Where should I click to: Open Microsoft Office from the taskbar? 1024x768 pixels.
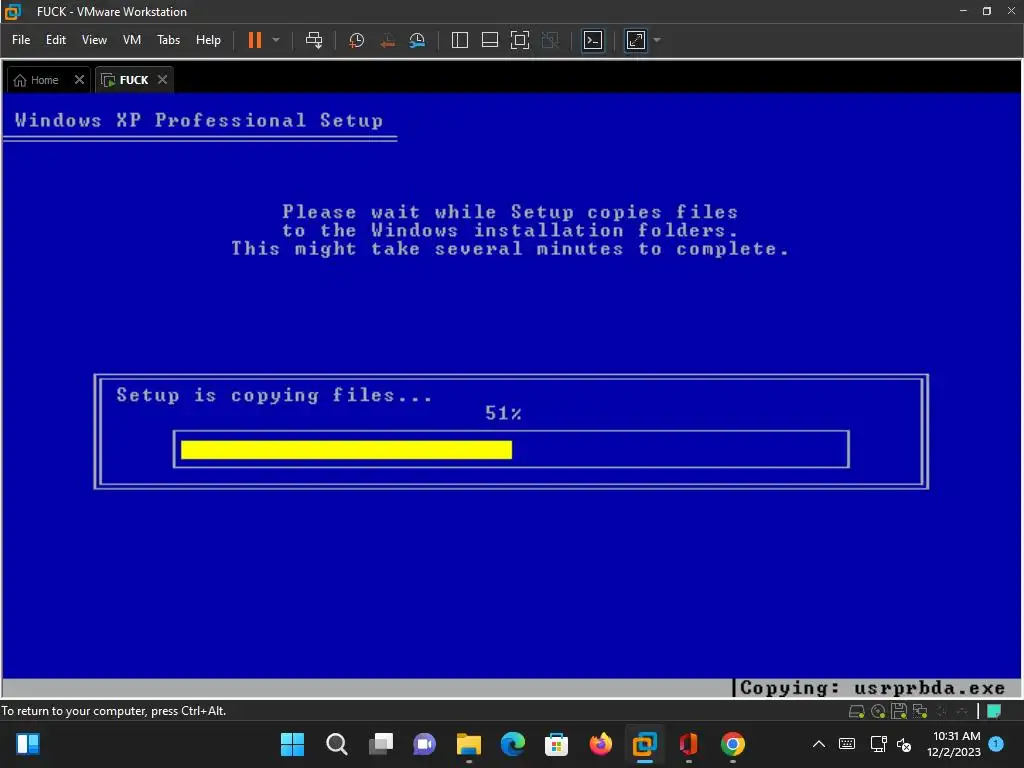(x=688, y=744)
